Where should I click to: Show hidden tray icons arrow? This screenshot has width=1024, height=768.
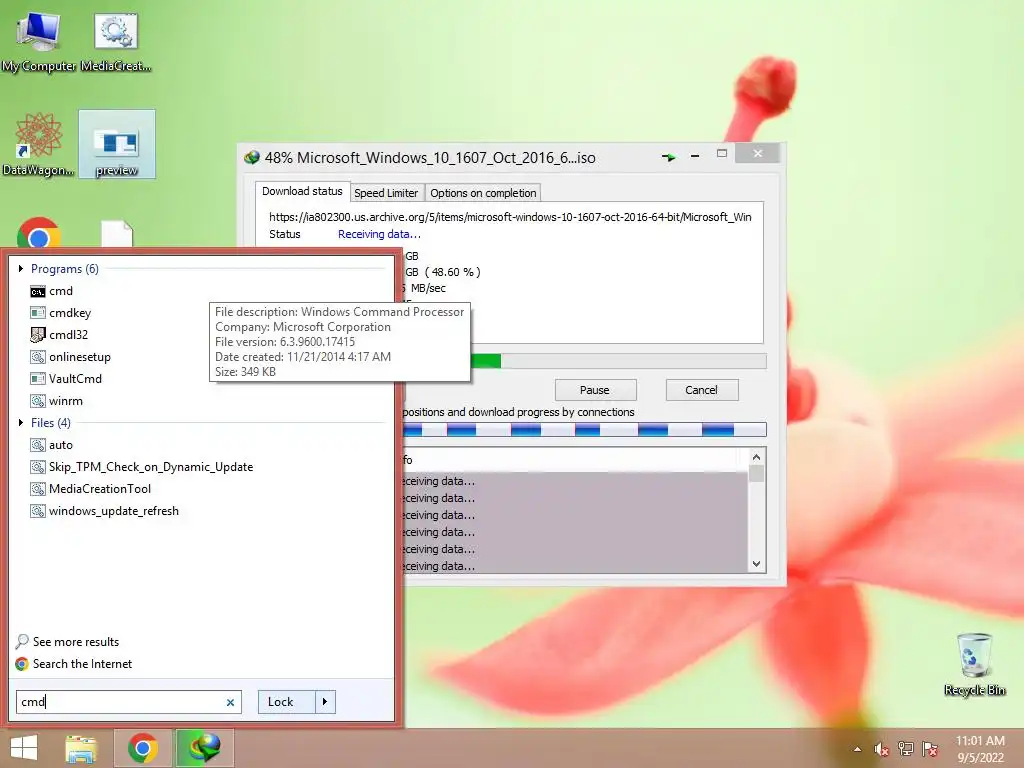pyautogui.click(x=857, y=749)
